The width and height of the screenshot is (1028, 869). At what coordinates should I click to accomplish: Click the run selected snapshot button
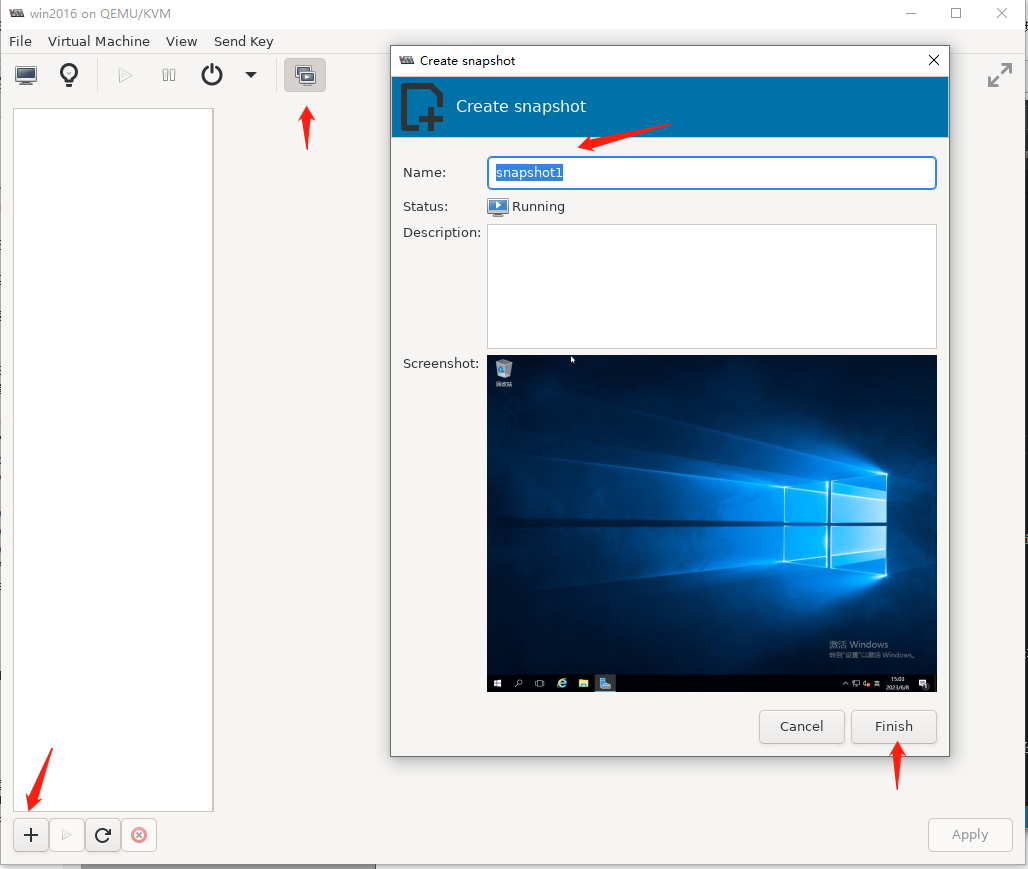pos(67,835)
